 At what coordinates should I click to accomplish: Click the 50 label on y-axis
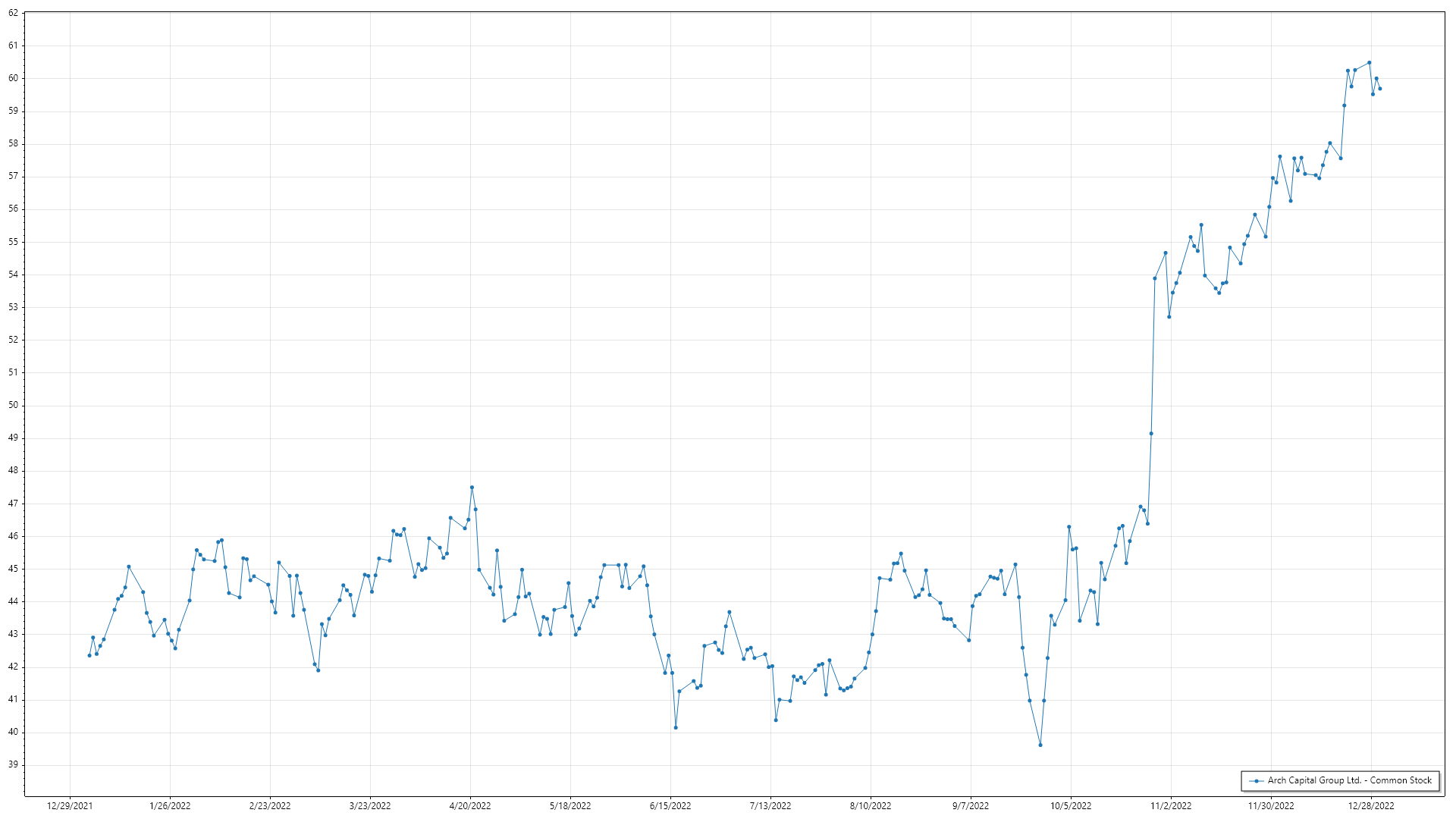13,405
